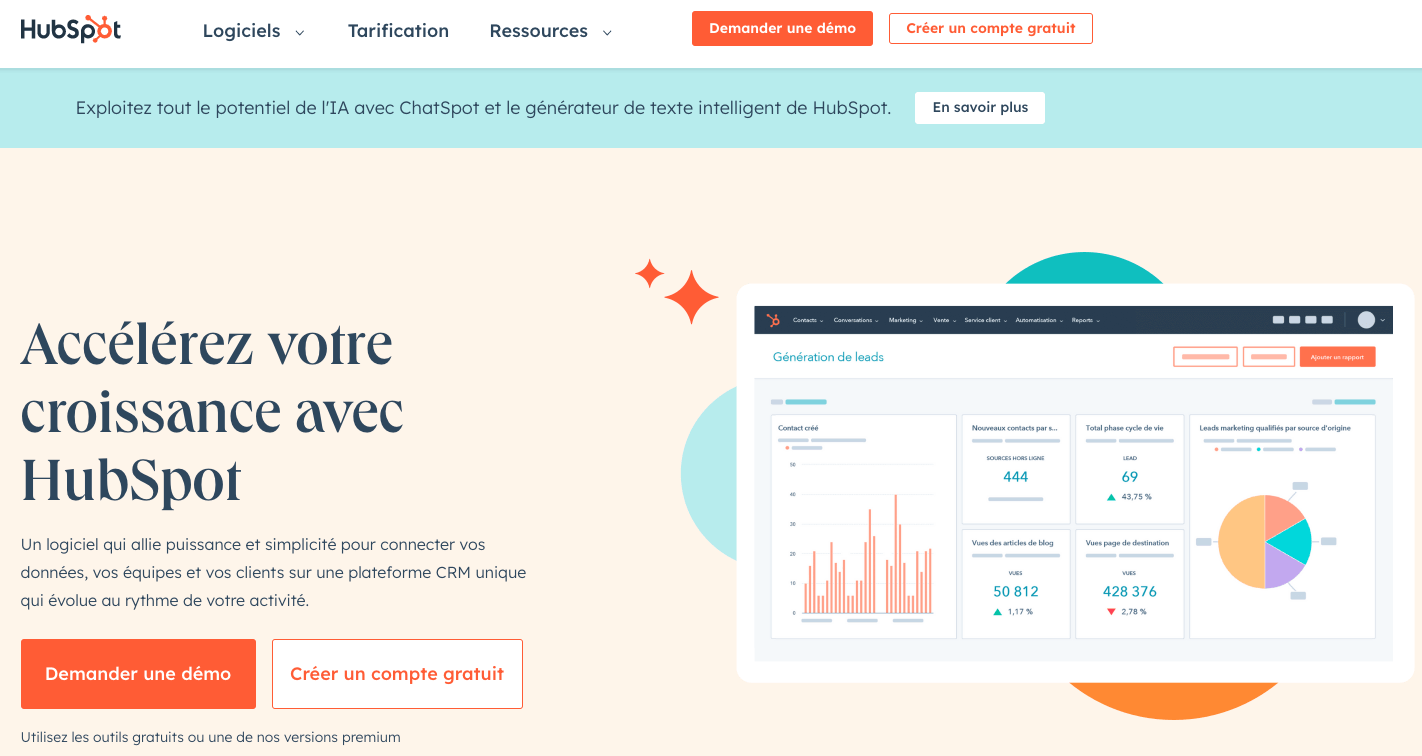Open Marketing menu in dashboard preview
The width and height of the screenshot is (1422, 756).
tap(906, 320)
